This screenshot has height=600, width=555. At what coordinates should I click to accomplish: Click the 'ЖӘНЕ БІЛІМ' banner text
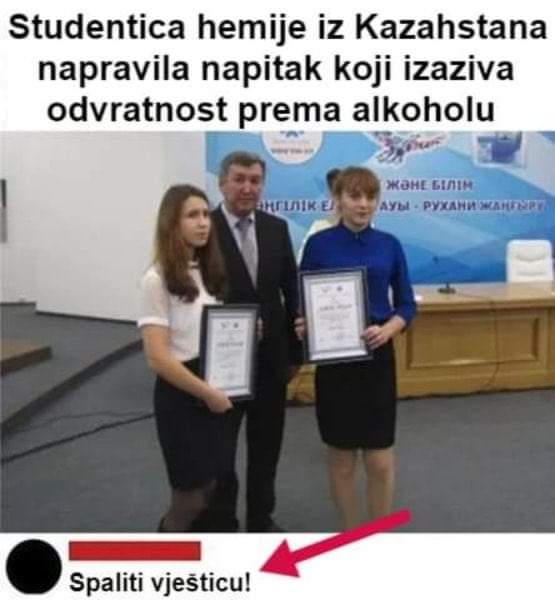[x=430, y=186]
